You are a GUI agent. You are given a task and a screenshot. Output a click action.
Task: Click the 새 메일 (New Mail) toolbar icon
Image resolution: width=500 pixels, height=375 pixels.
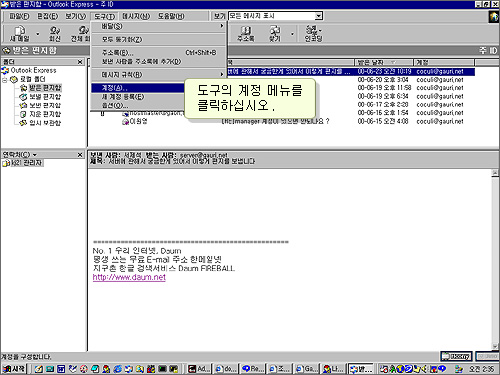(x=19, y=34)
